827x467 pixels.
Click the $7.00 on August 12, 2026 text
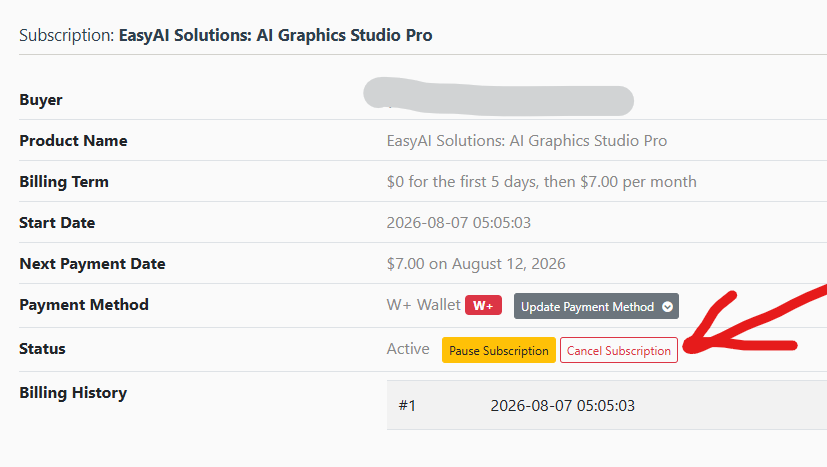coord(476,263)
